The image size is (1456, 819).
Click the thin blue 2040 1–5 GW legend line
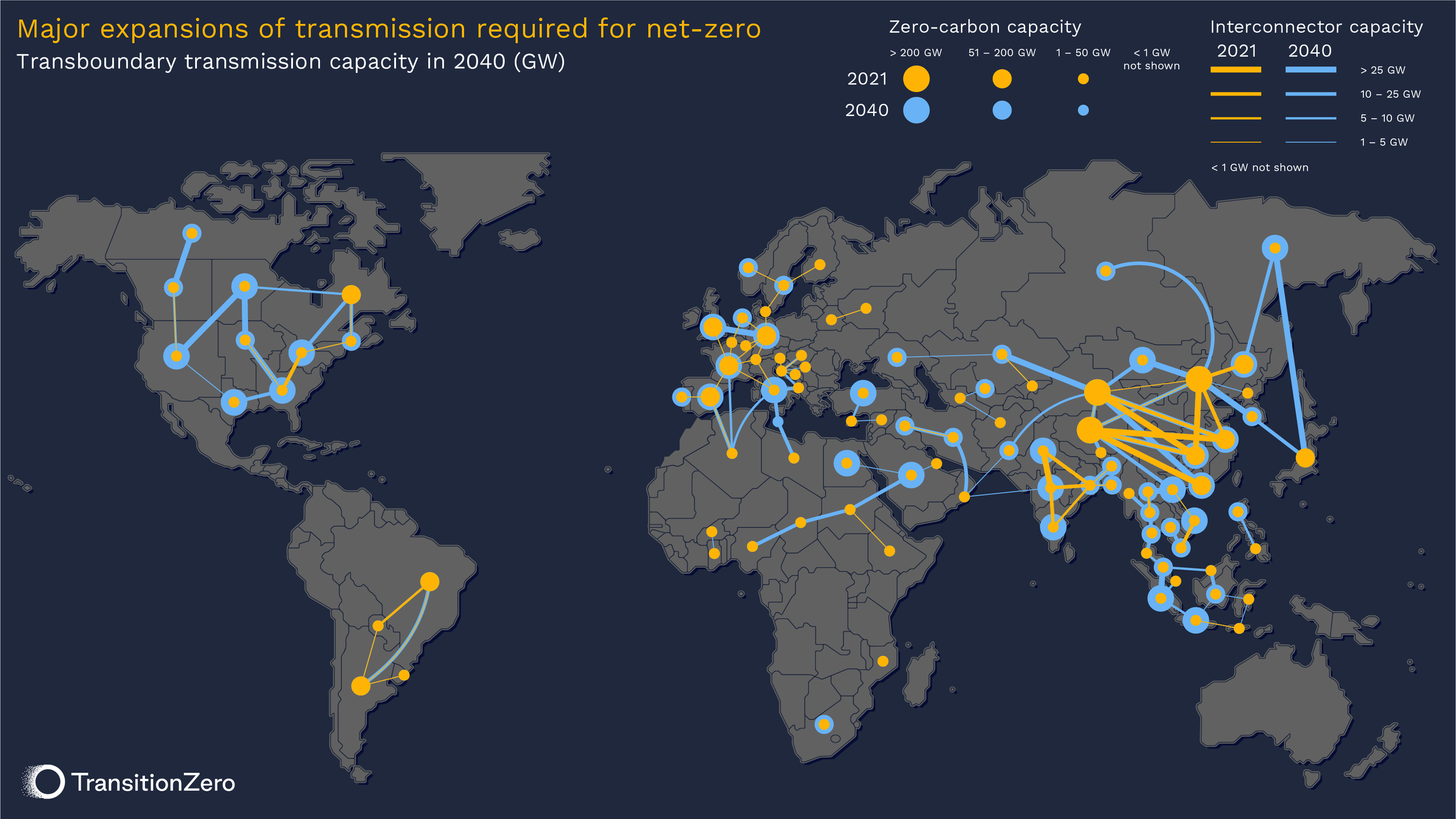click(1310, 142)
